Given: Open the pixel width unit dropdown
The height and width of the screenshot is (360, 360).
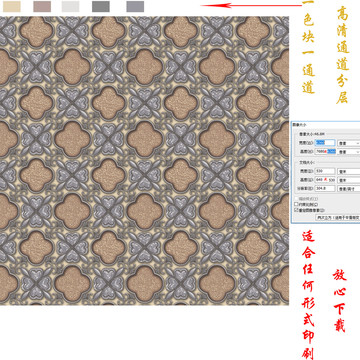Looking at the screenshot, I should pyautogui.click(x=349, y=143).
